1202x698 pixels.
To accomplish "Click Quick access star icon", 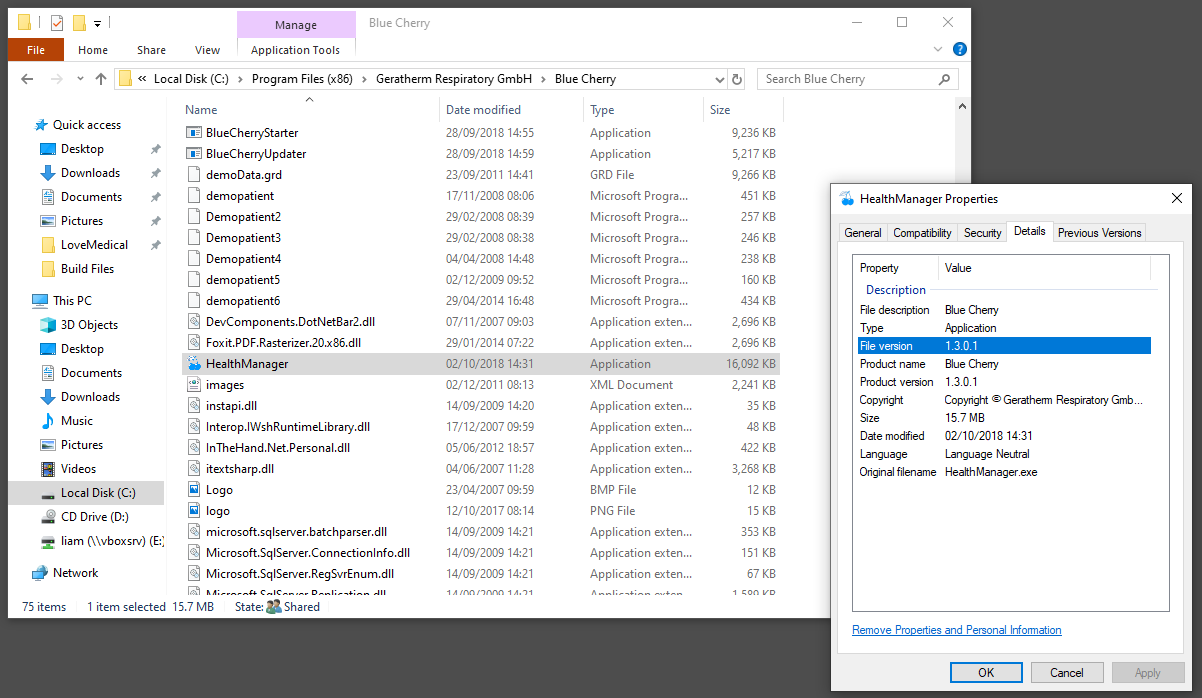I will 41,125.
